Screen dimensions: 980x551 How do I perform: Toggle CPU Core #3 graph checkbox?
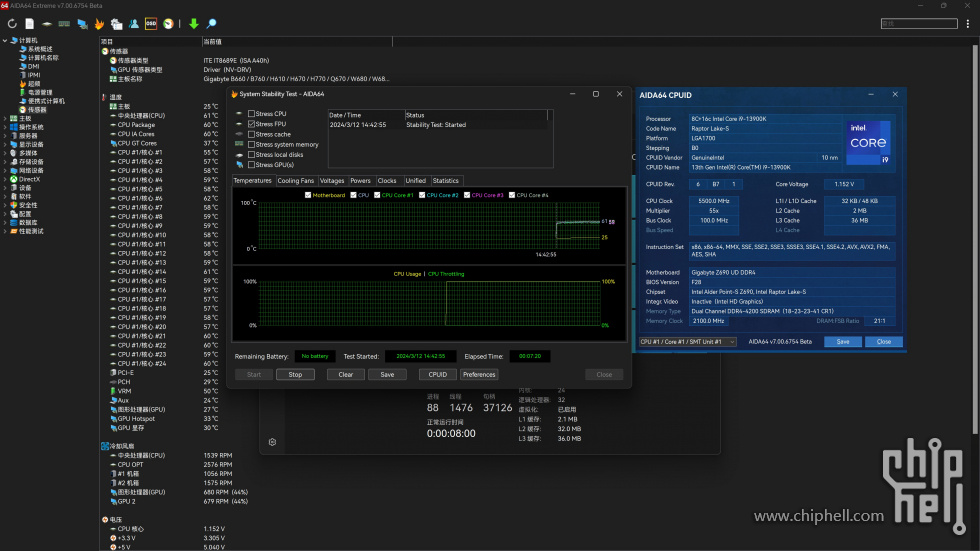pos(467,195)
